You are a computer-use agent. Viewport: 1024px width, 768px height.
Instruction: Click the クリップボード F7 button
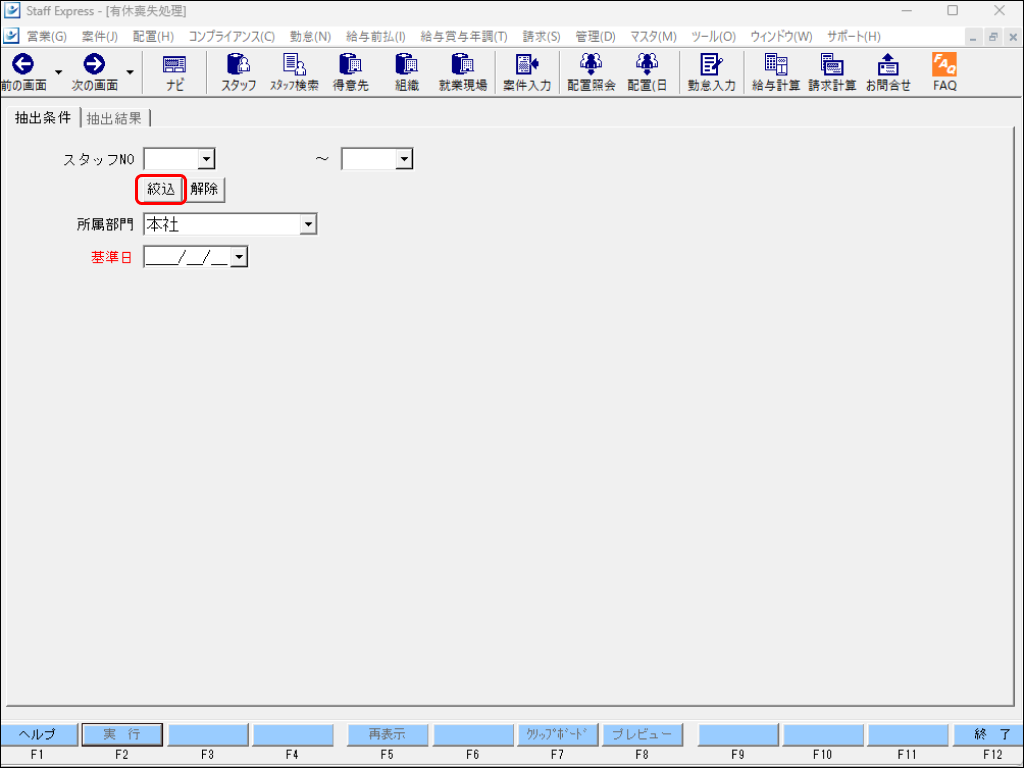pos(557,734)
